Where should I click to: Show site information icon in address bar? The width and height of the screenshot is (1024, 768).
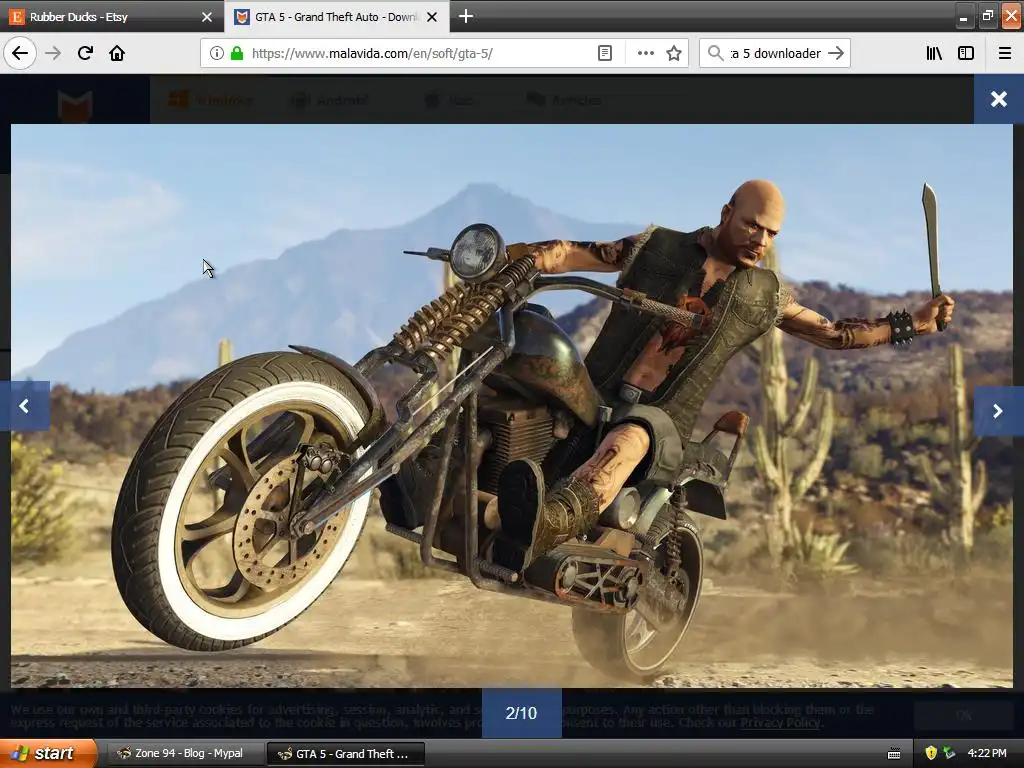(216, 53)
